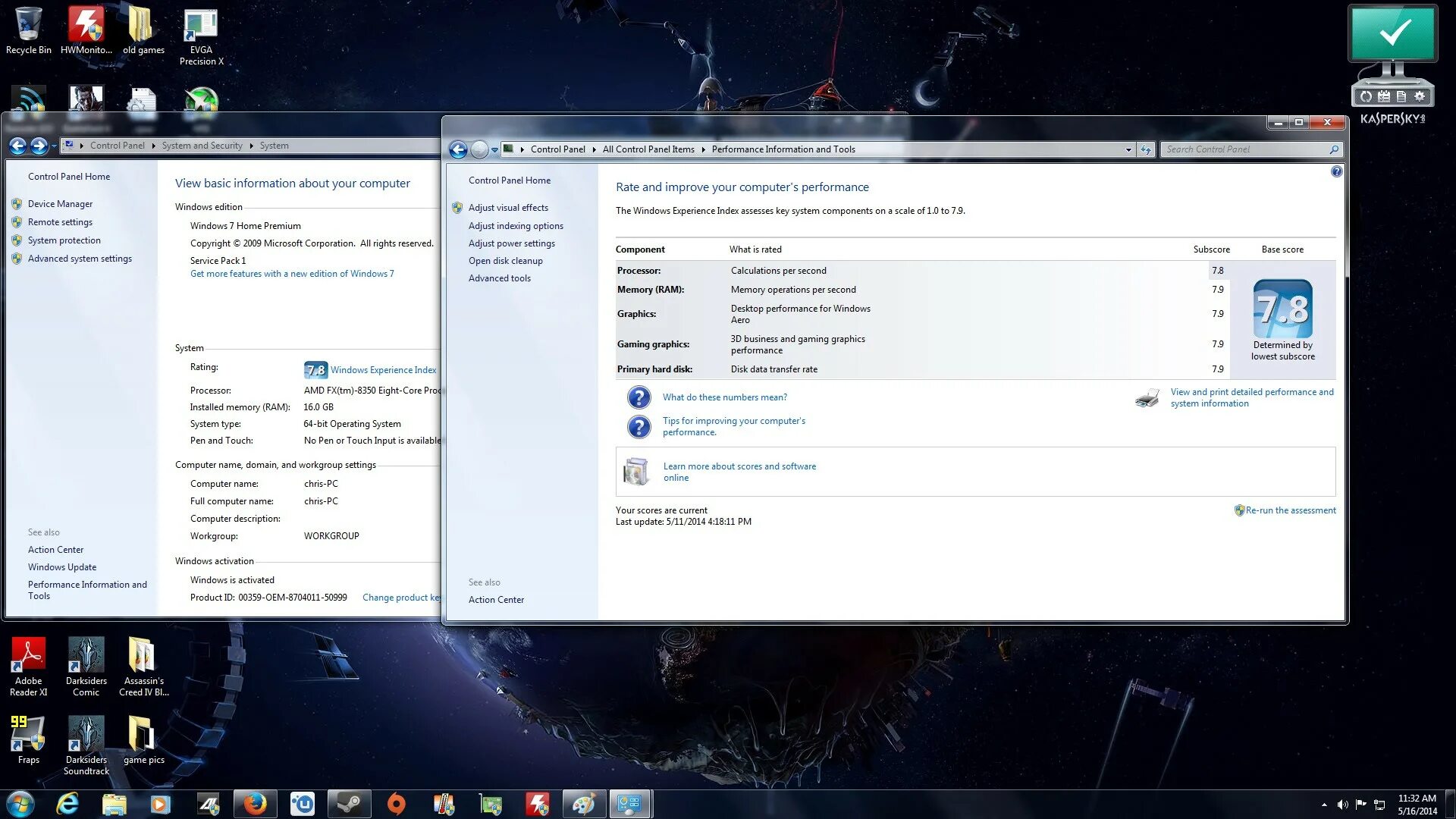
Task: Click All Control Panel Items breadcrumb
Action: [648, 149]
